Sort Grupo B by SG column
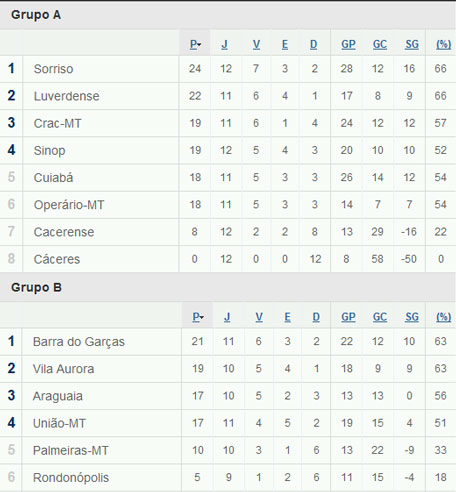This screenshot has width=456, height=492. click(x=412, y=317)
